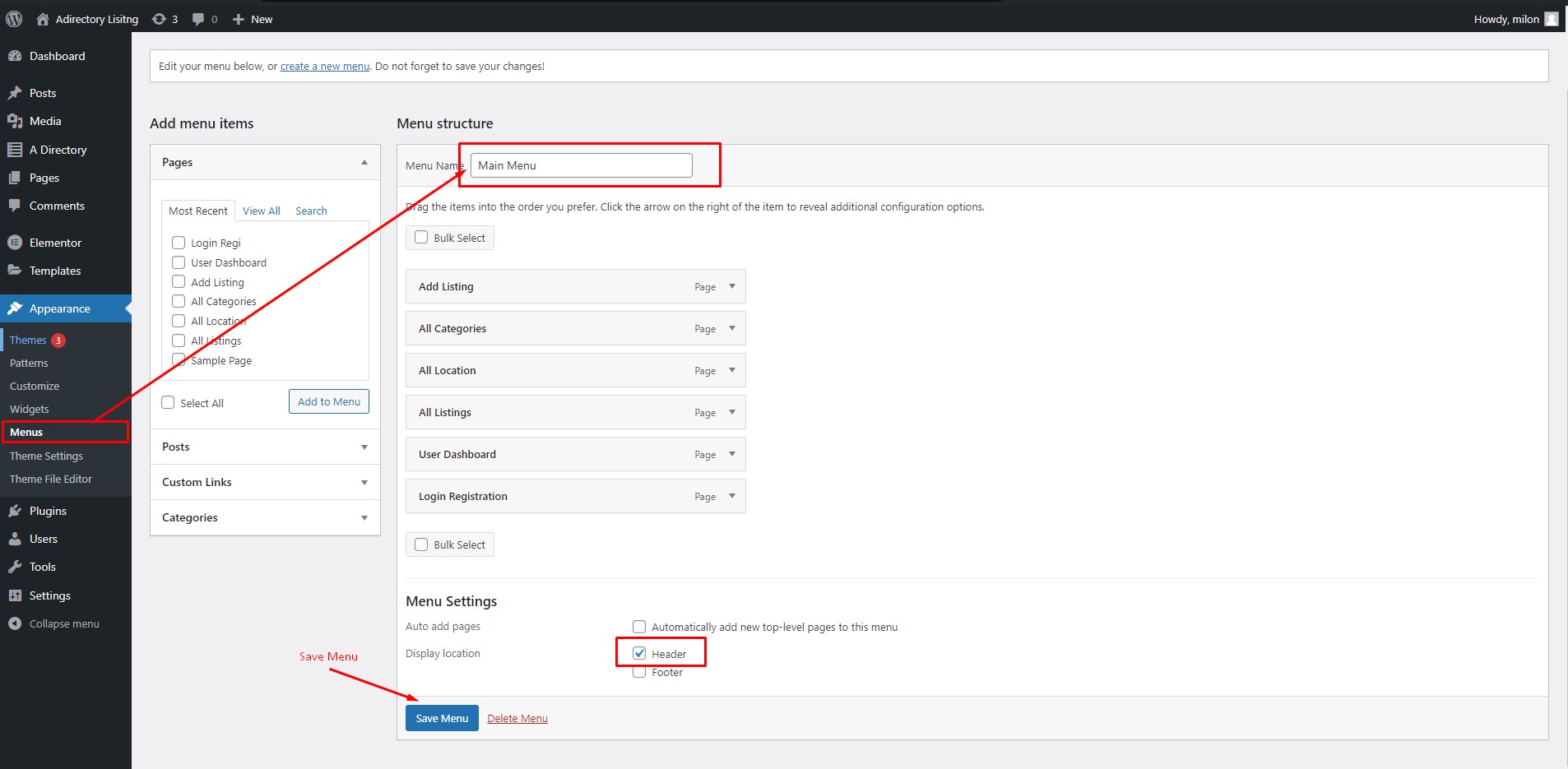Open the Add Listing item options dropdown
The height and width of the screenshot is (769, 1568).
tap(731, 286)
